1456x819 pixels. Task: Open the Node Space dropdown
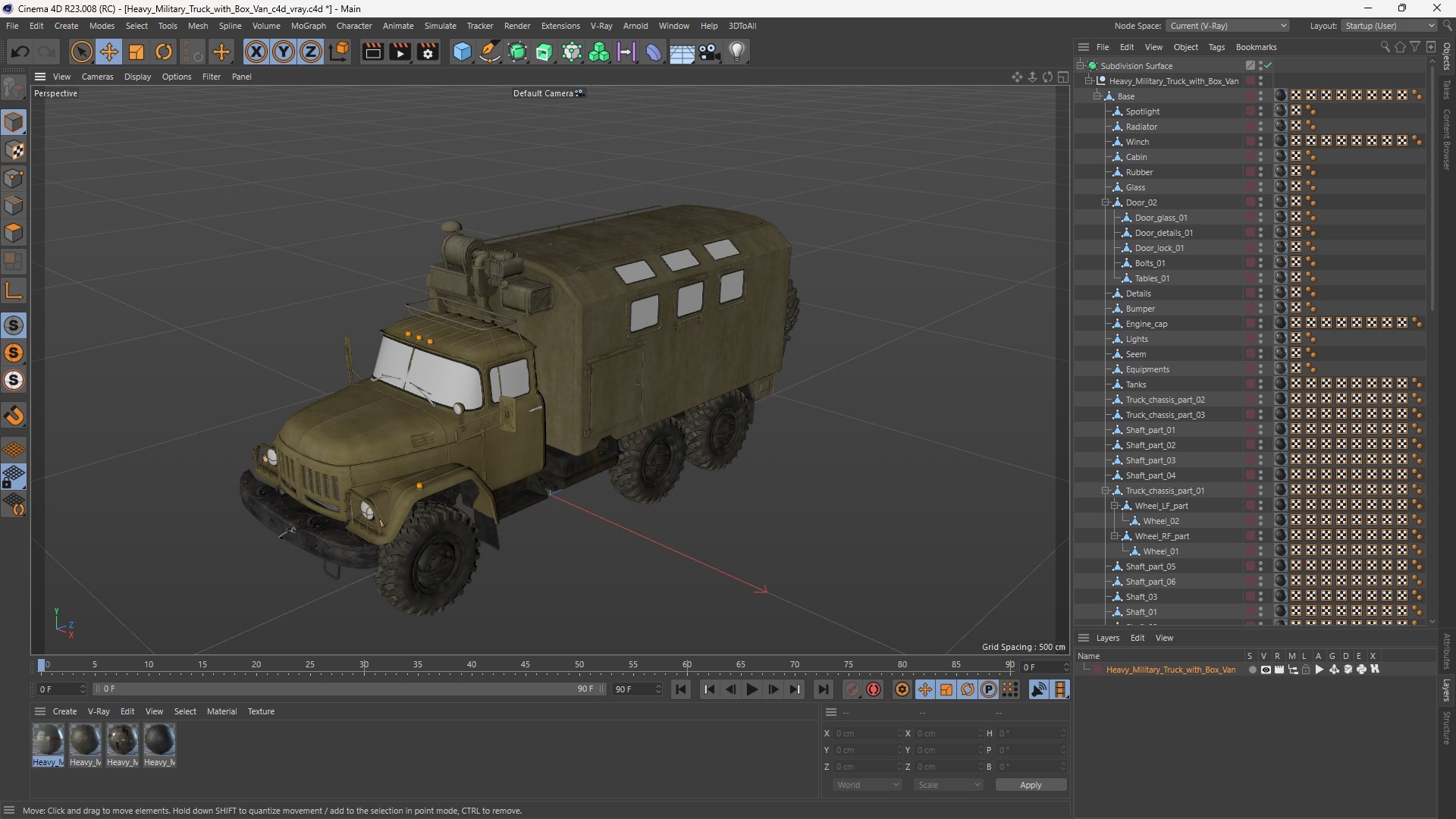(1227, 26)
